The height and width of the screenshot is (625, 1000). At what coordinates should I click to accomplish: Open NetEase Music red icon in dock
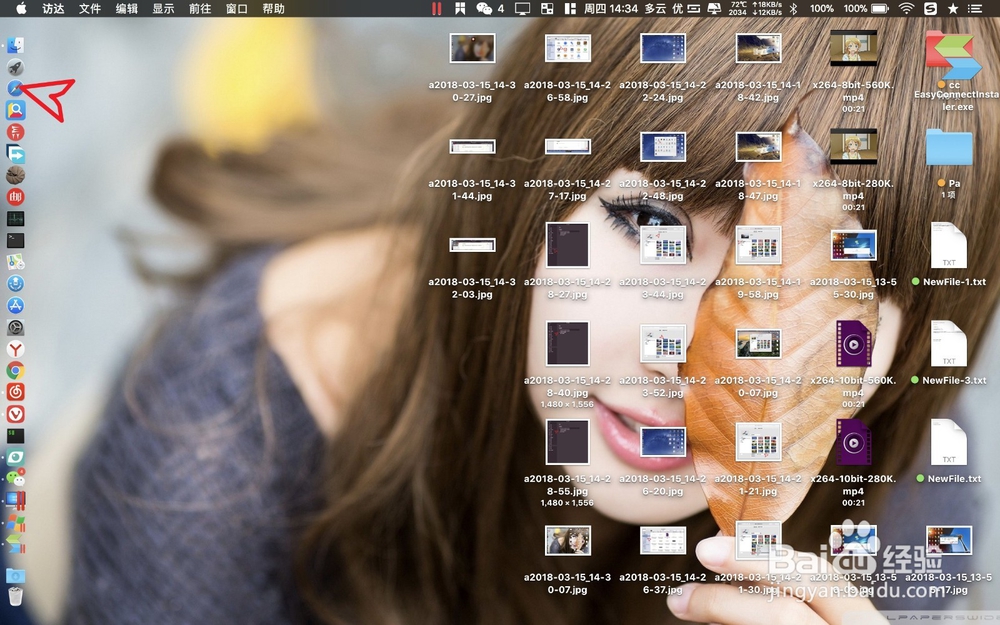click(x=15, y=392)
